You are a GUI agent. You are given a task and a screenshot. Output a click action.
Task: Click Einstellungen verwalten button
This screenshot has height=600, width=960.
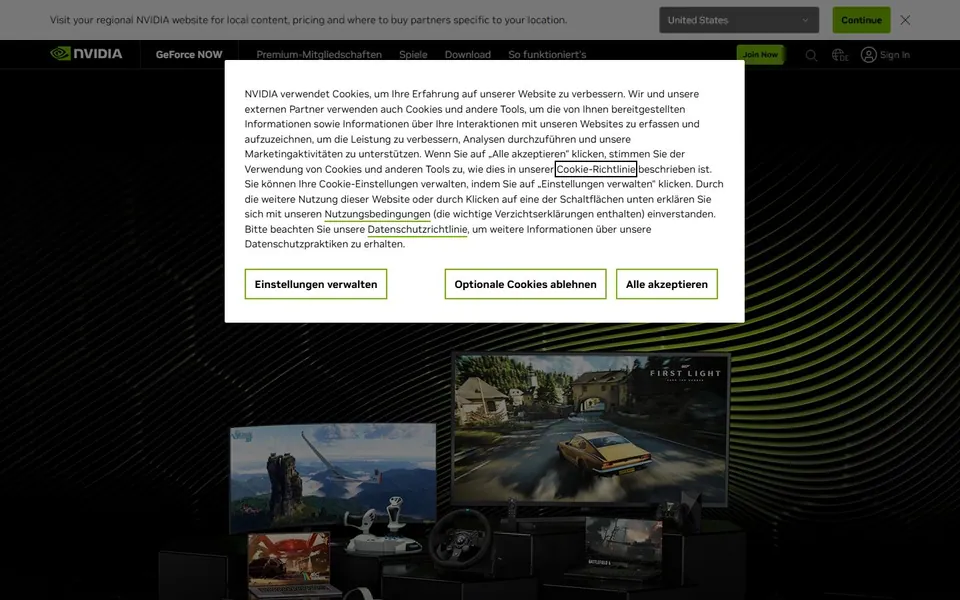[316, 284]
